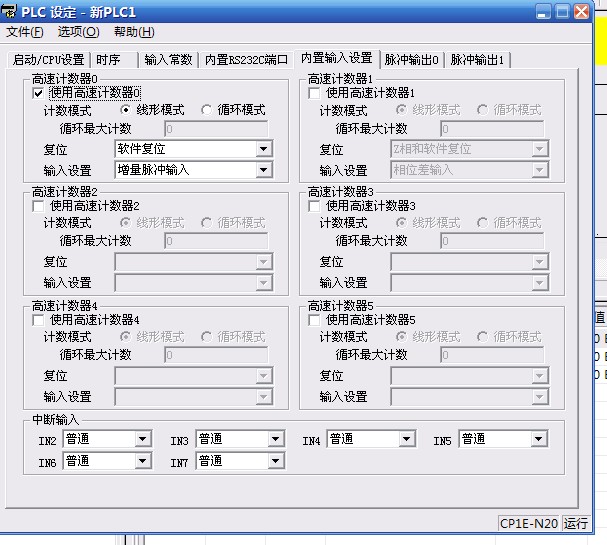Expand the 增量脉冲输入 input setting dropdown

click(x=263, y=170)
